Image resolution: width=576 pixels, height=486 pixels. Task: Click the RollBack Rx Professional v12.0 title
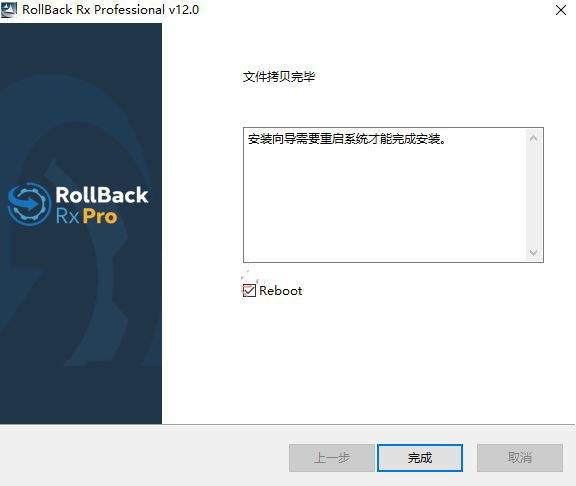pos(111,10)
